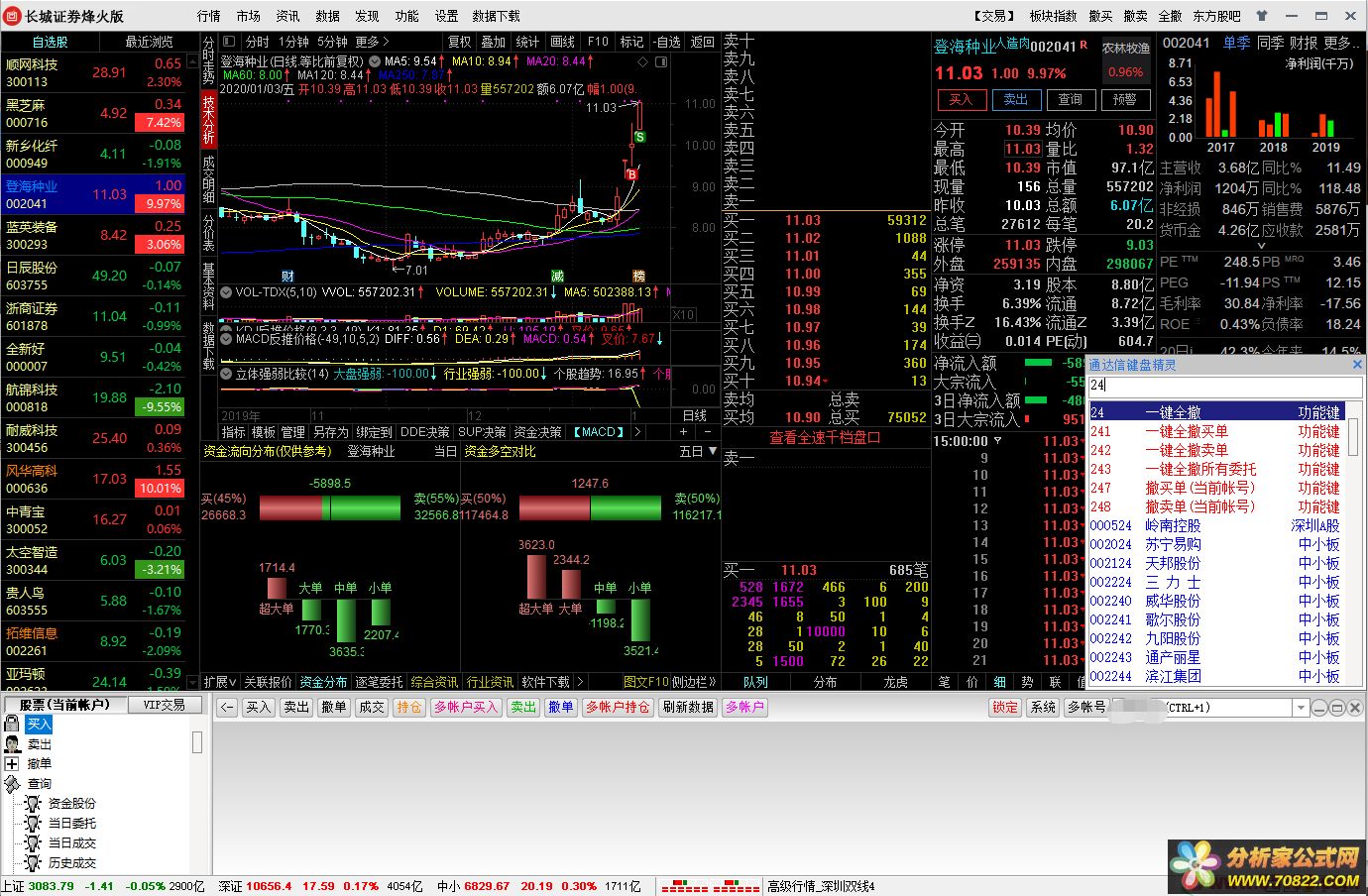
Task: Open the 数据下载 menu
Action: coord(497,16)
